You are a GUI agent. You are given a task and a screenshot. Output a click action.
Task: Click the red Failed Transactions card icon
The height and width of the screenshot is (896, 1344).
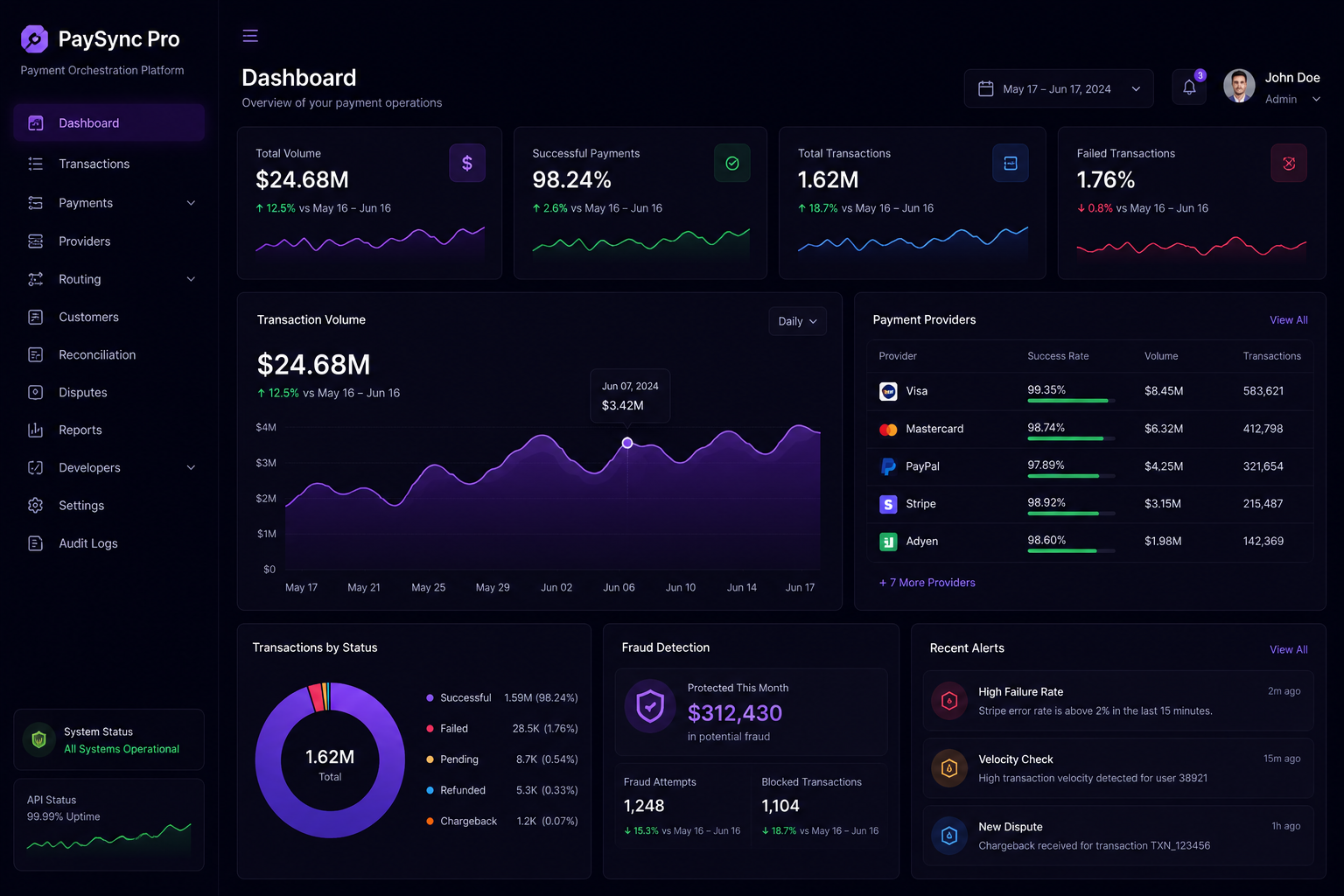(x=1289, y=163)
